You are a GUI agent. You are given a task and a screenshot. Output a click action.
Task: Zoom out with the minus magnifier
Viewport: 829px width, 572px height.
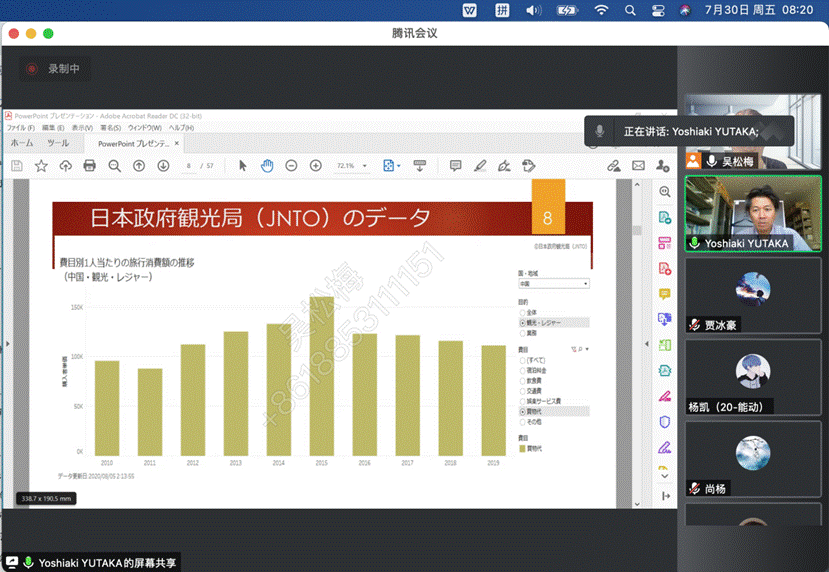(115, 166)
